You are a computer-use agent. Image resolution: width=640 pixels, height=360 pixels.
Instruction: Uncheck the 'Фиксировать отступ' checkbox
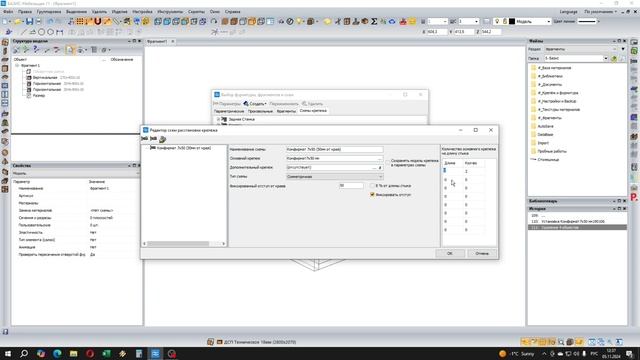pos(372,195)
